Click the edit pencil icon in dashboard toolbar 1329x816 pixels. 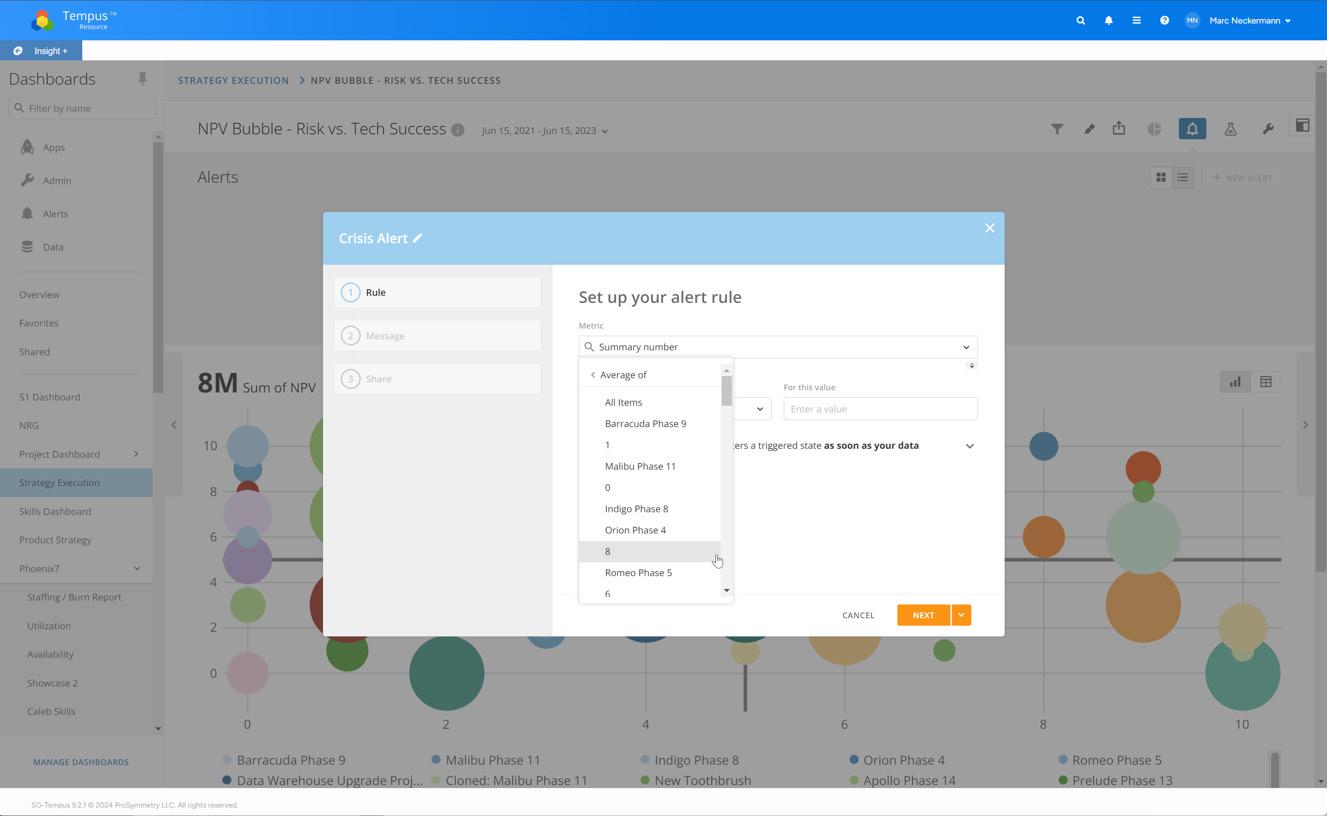click(x=1089, y=129)
